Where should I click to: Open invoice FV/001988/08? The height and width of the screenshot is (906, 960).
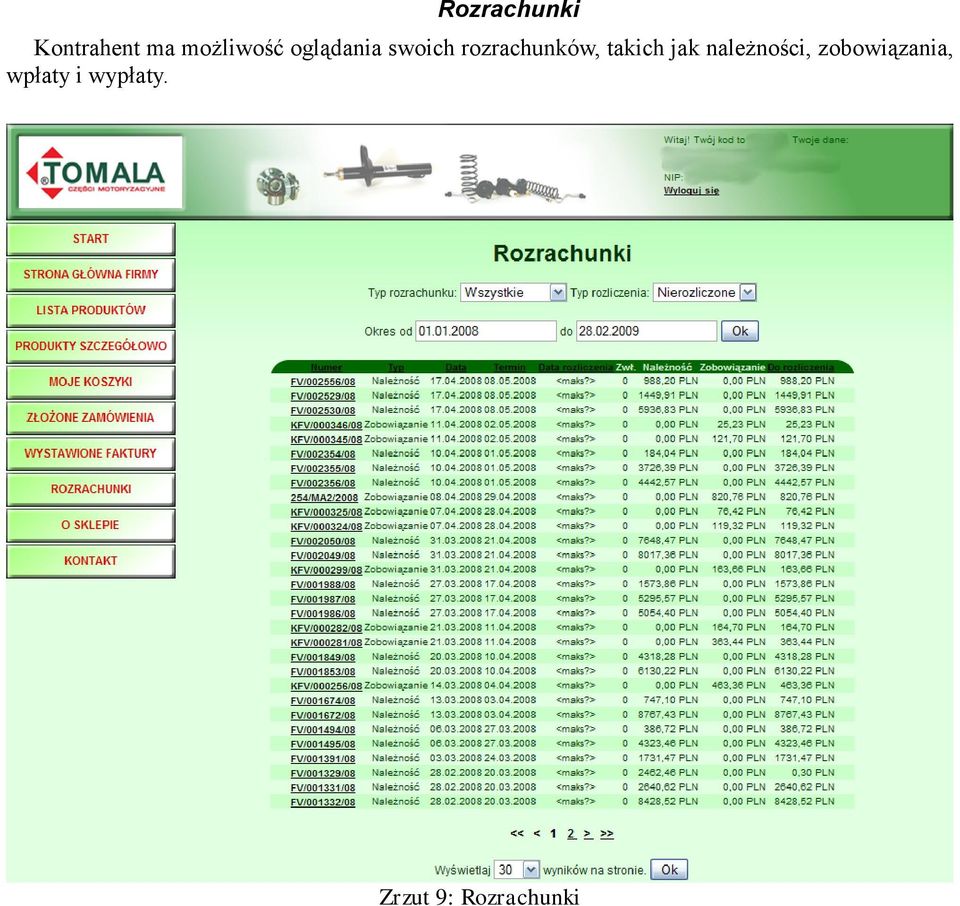[x=323, y=585]
